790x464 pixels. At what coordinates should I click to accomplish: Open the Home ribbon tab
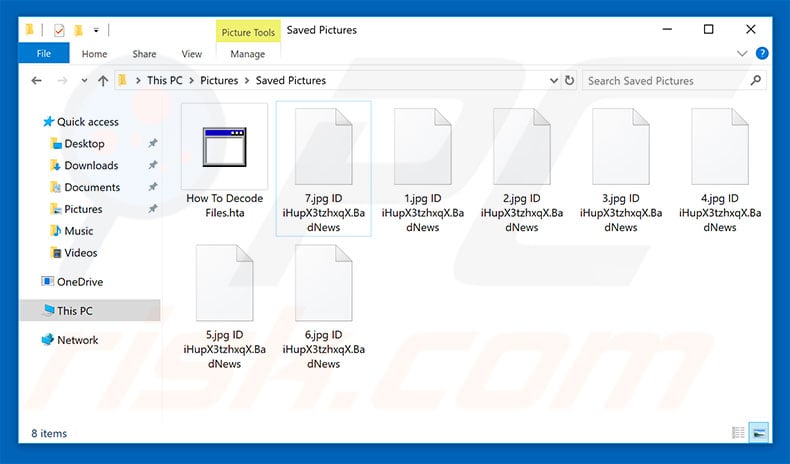[x=94, y=54]
